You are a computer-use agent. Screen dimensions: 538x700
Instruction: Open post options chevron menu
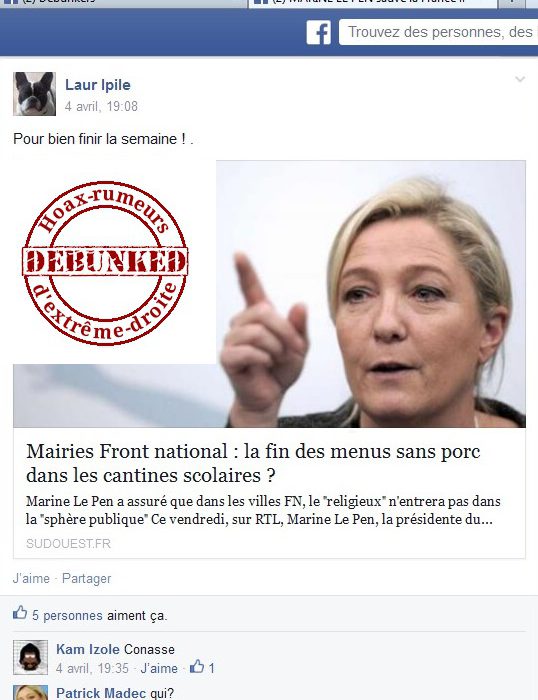520,79
